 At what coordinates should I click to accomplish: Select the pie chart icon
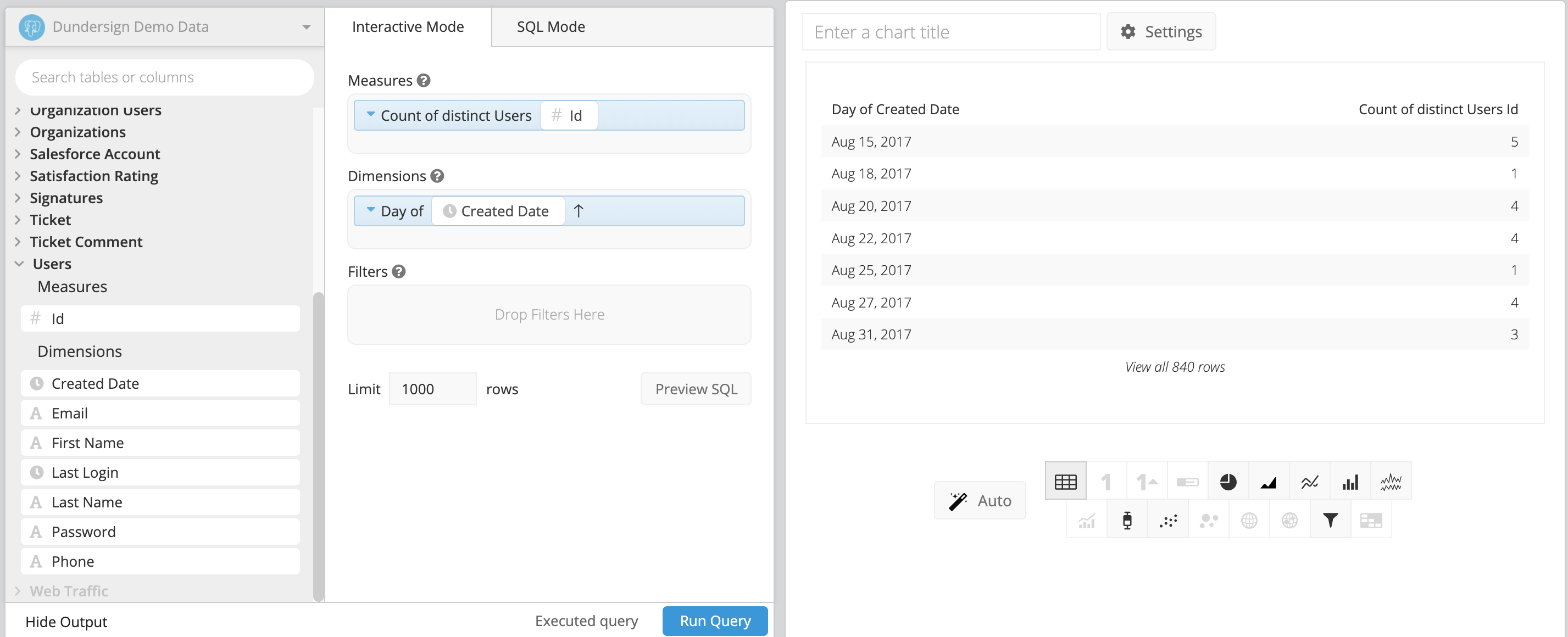tap(1228, 482)
